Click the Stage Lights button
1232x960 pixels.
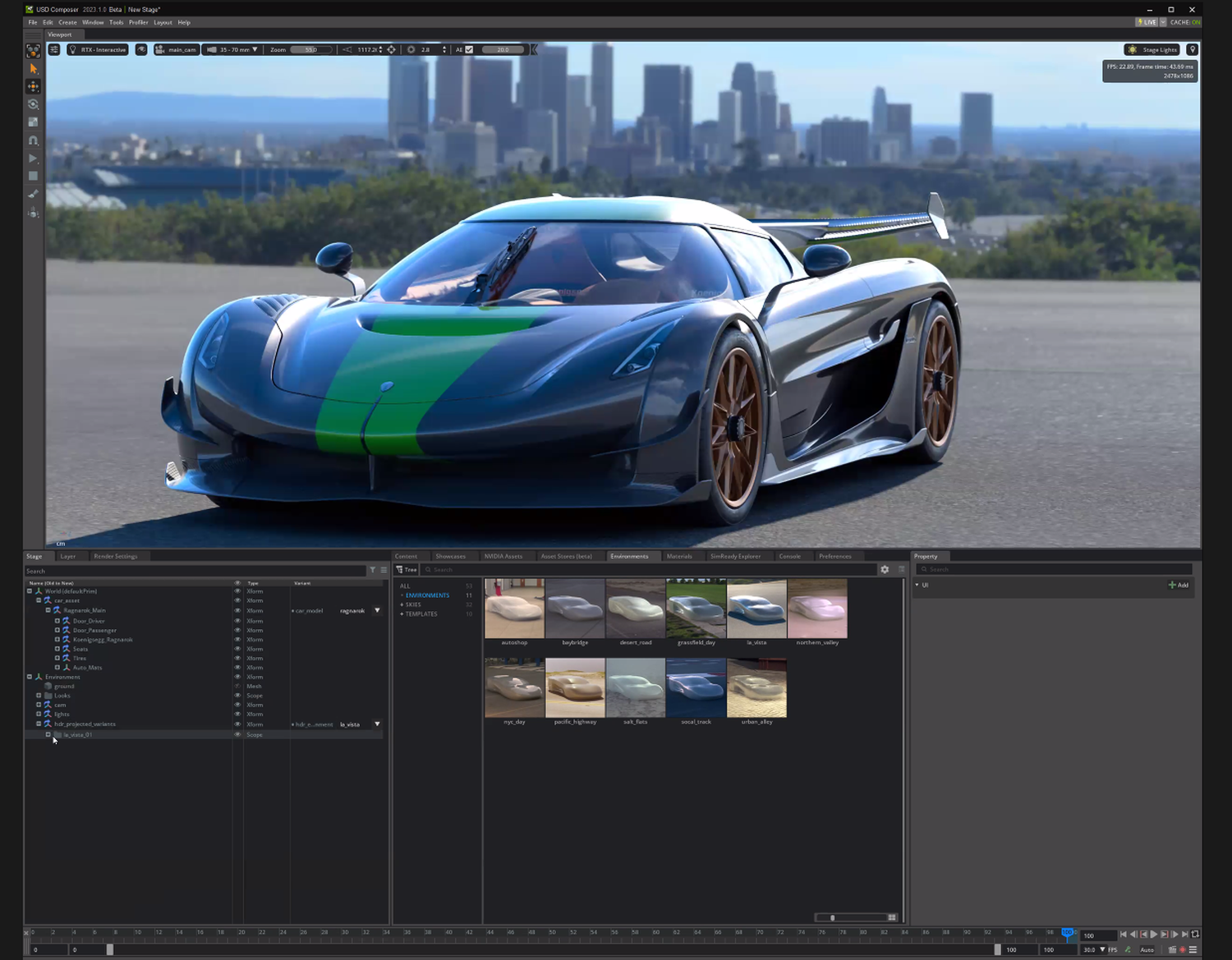point(1152,49)
